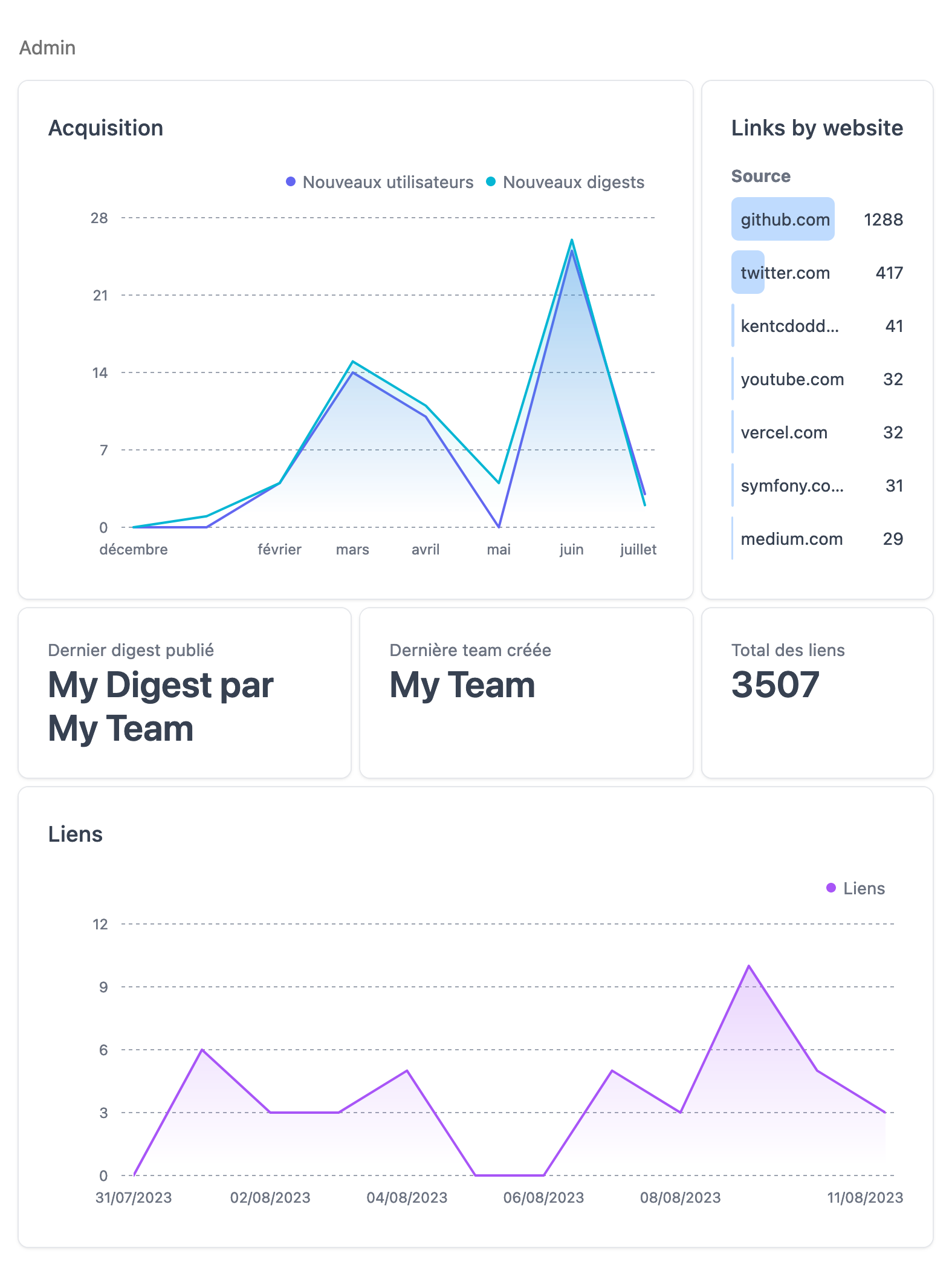The width and height of the screenshot is (952, 1268).
Task: Click the 29 value for medium.com
Action: tap(893, 539)
